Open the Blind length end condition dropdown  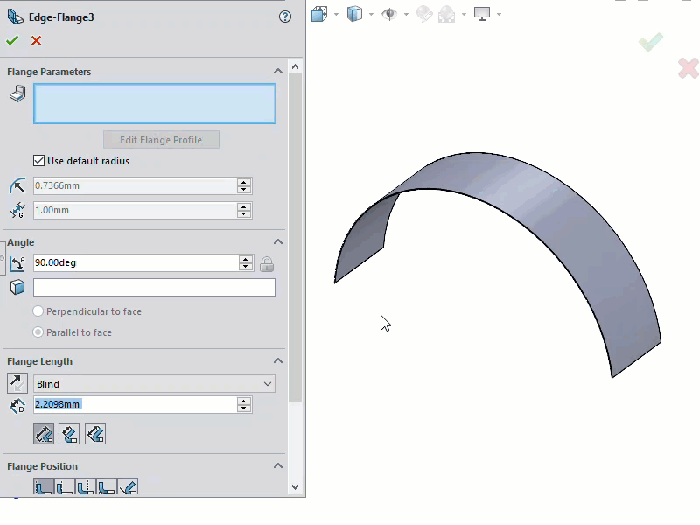(x=154, y=384)
